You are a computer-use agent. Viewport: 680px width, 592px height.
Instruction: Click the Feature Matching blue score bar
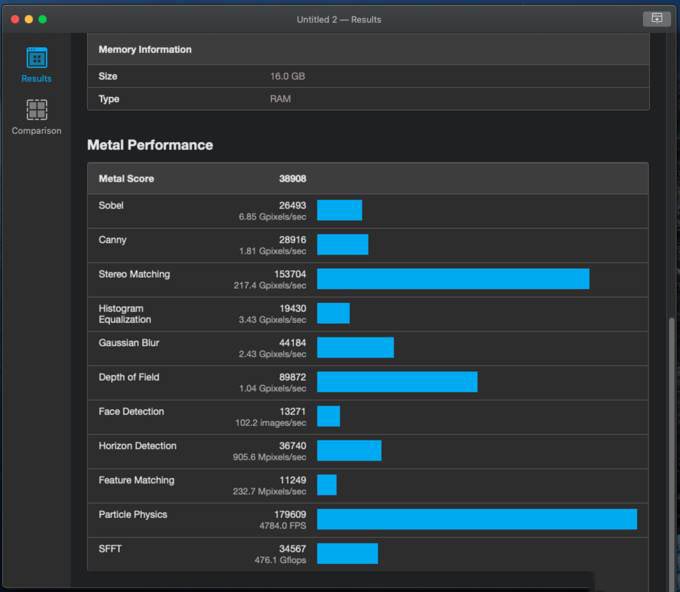(327, 485)
